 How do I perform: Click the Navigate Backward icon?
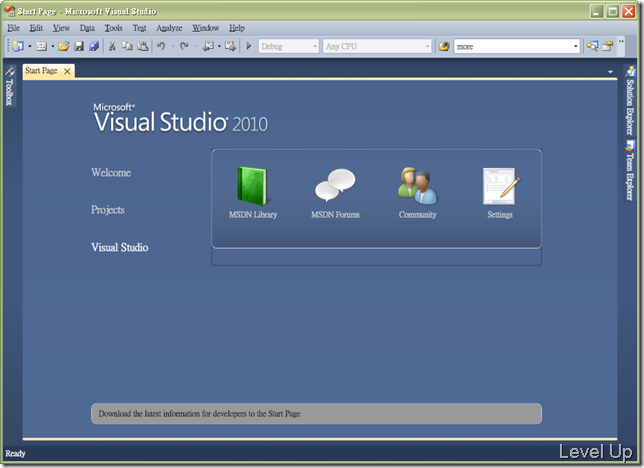209,46
